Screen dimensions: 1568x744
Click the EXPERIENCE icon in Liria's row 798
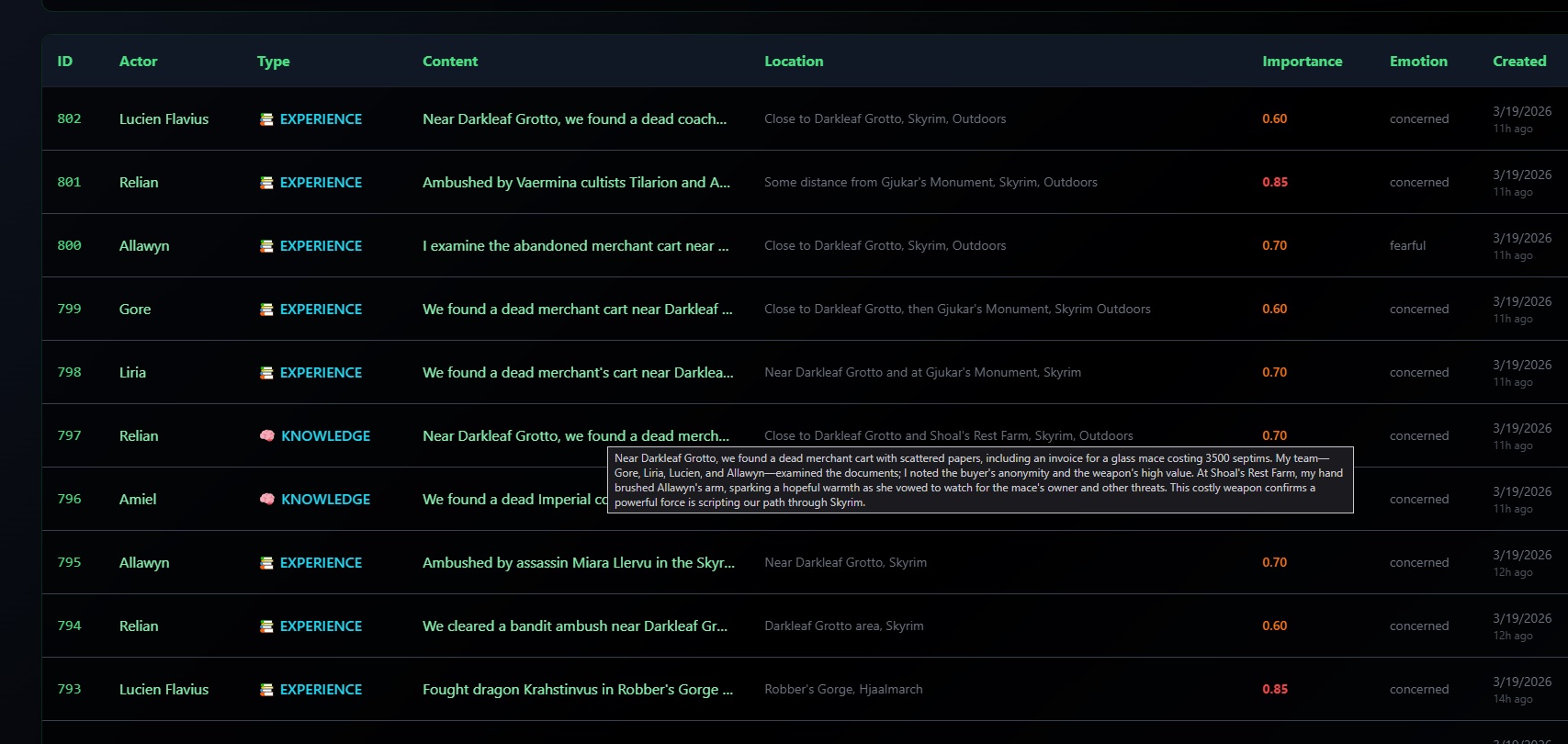coord(266,373)
